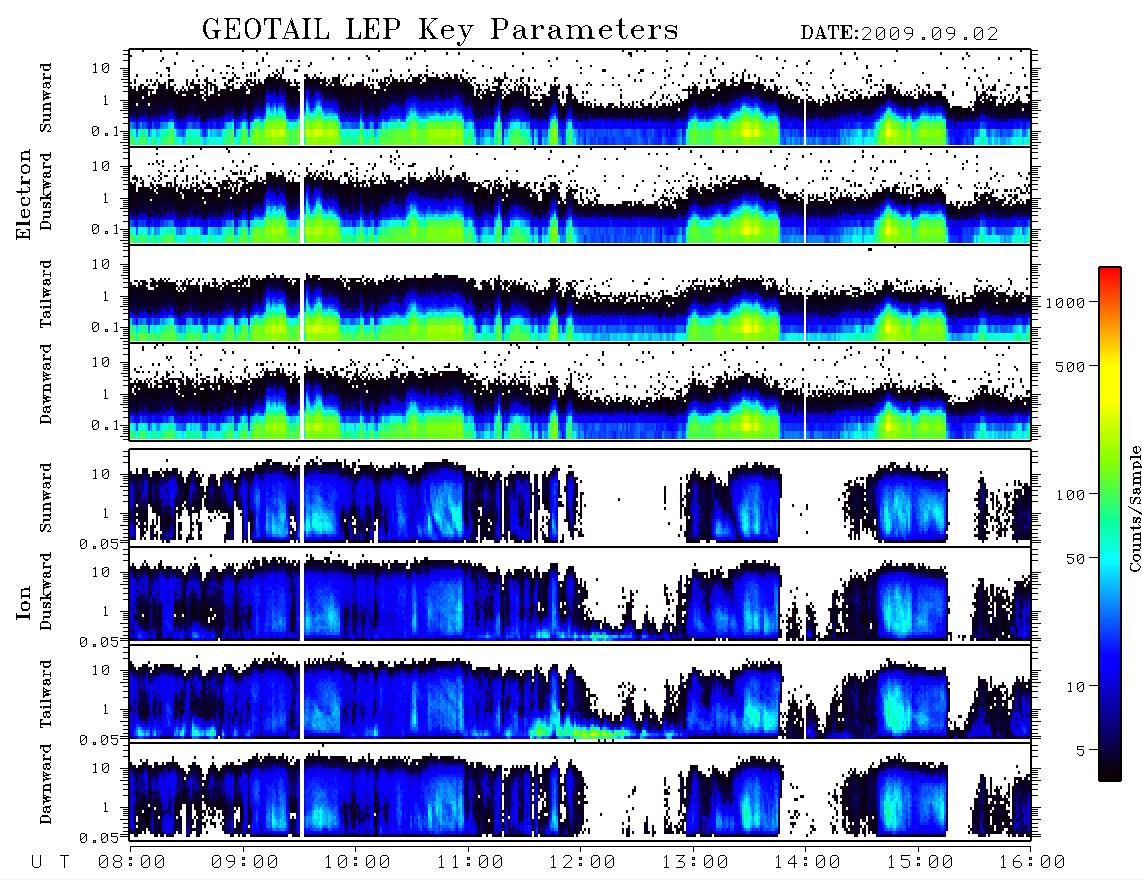Click the "10" tick of Electron Tailward panel
Screen dimensions: 1142x880
[x=101, y=264]
